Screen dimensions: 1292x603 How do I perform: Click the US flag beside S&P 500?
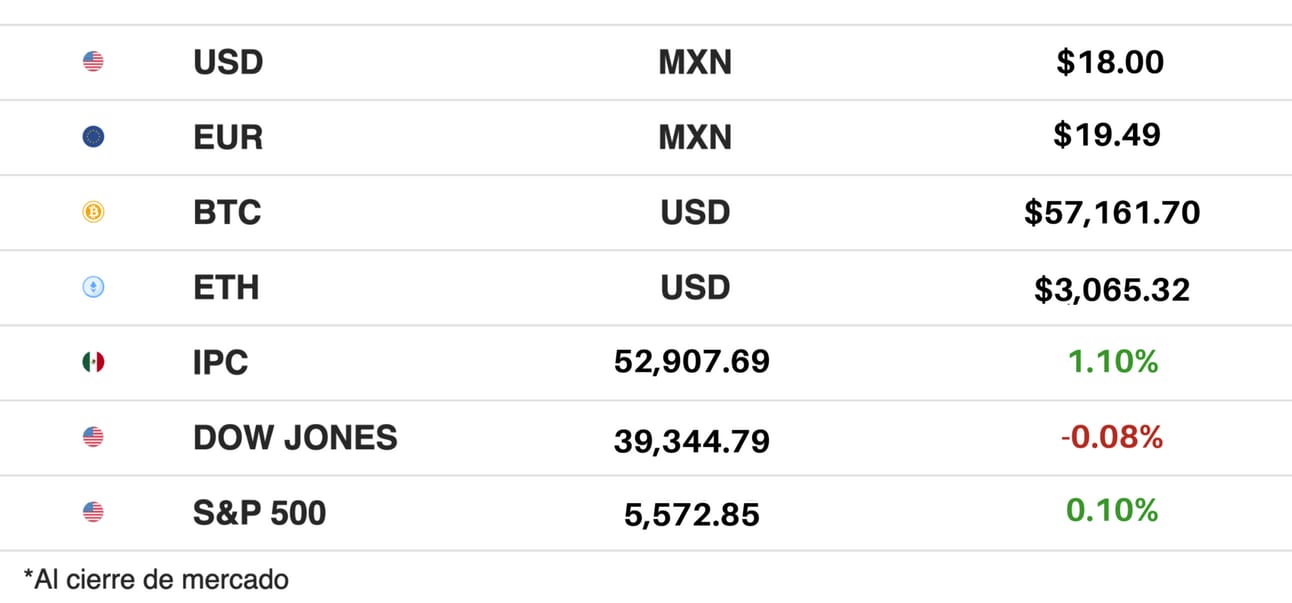pos(93,512)
